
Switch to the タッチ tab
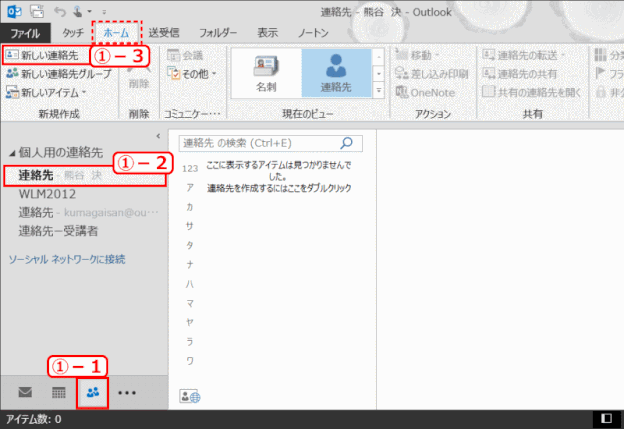(73, 33)
